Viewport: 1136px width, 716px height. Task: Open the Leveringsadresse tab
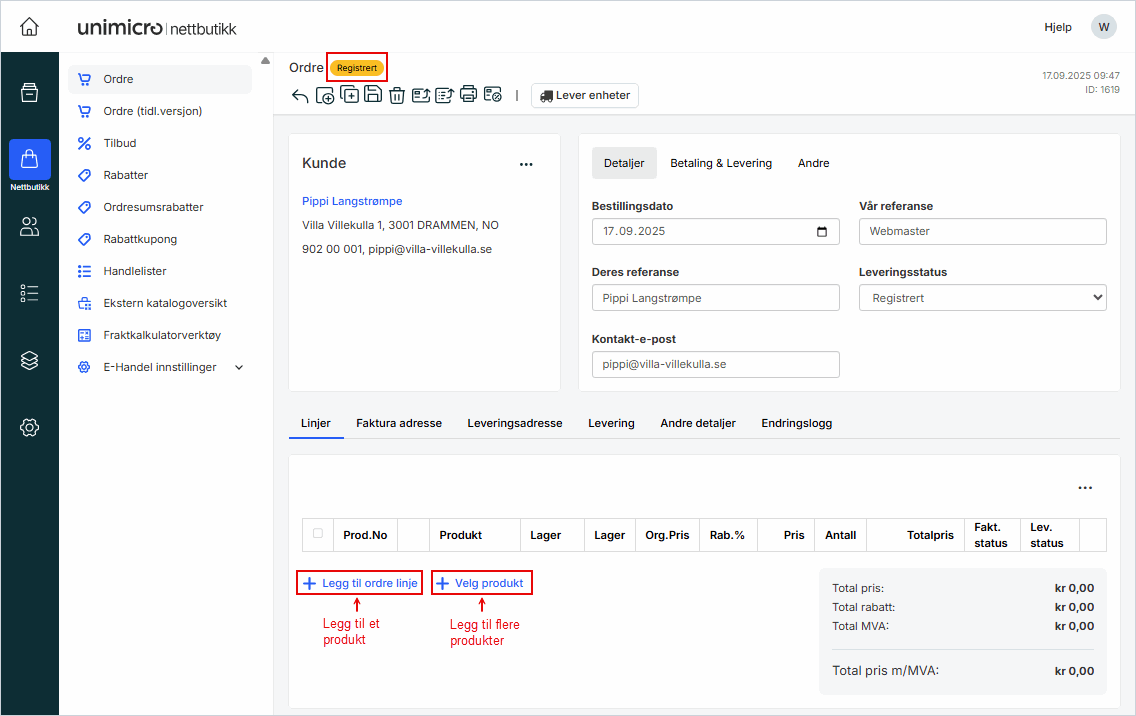tap(514, 423)
